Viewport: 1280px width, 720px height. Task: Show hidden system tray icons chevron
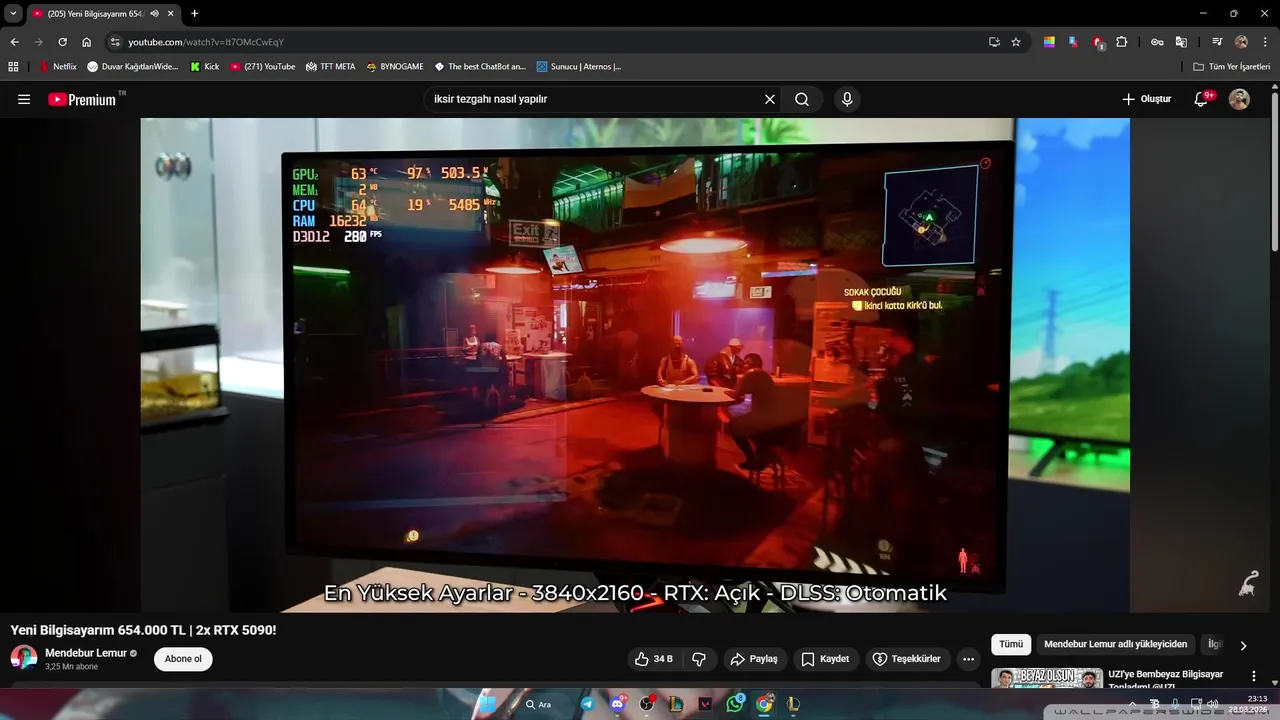pyautogui.click(x=1132, y=704)
